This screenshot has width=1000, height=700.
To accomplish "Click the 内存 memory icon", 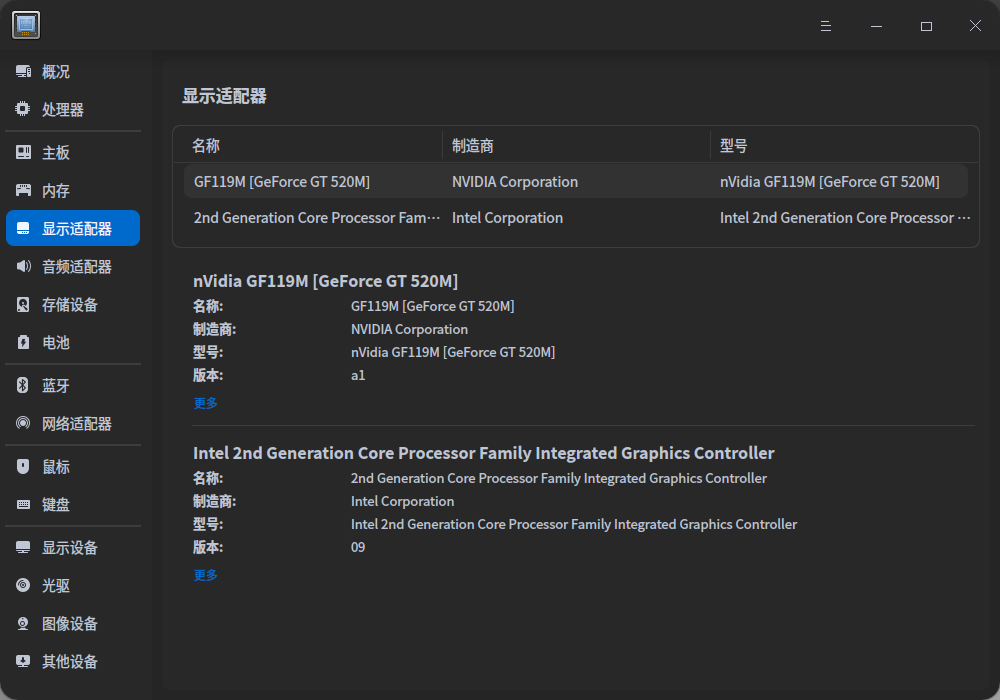I will [23, 191].
